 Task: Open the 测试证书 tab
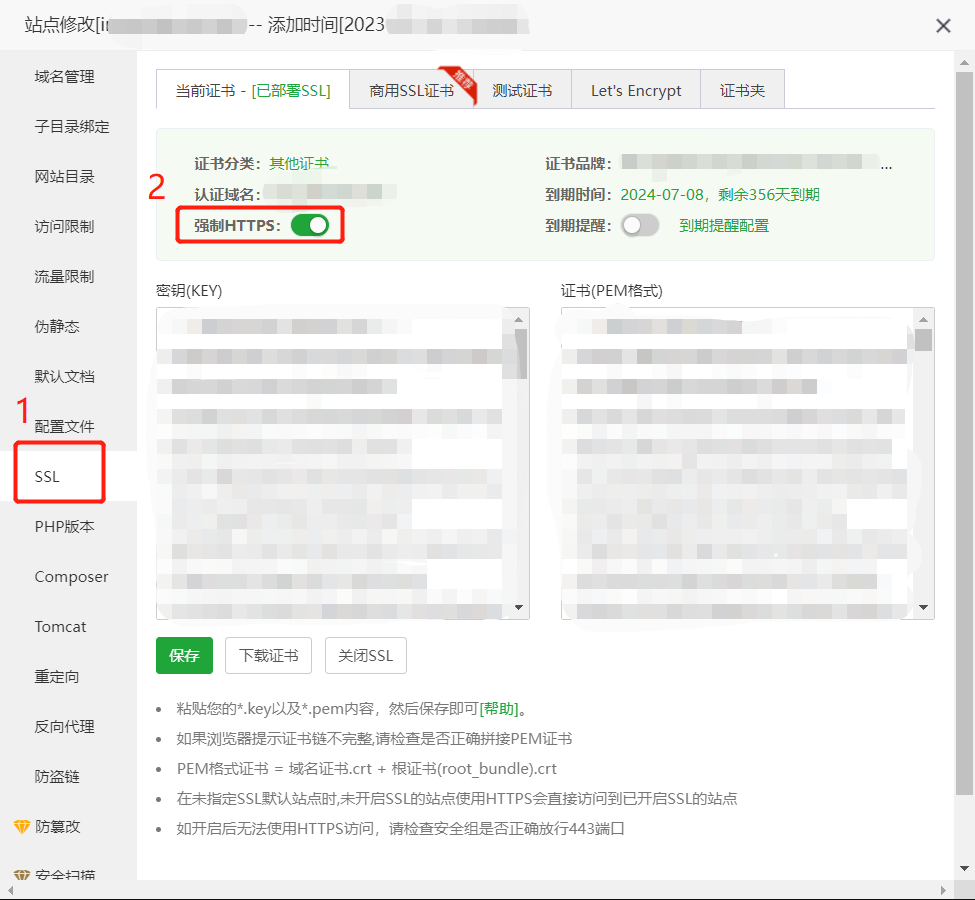pyautogui.click(x=522, y=91)
